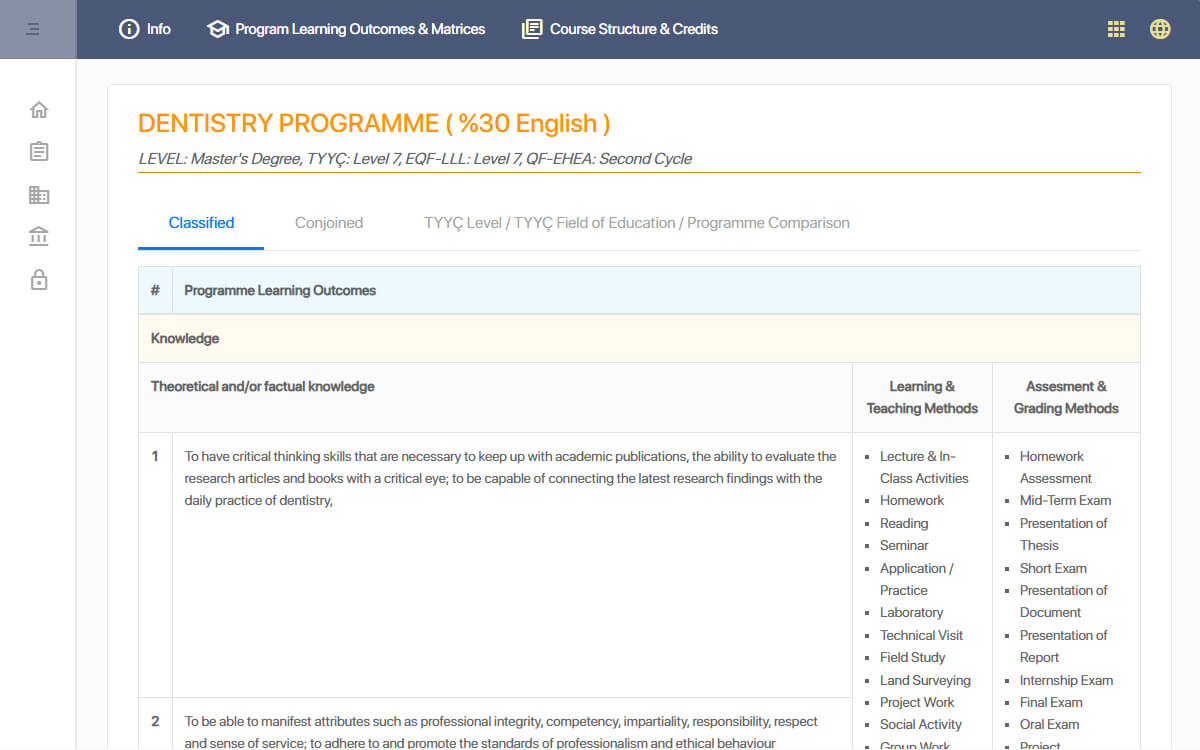Image resolution: width=1200 pixels, height=750 pixels.
Task: Click the info circle icon
Action: tap(129, 29)
